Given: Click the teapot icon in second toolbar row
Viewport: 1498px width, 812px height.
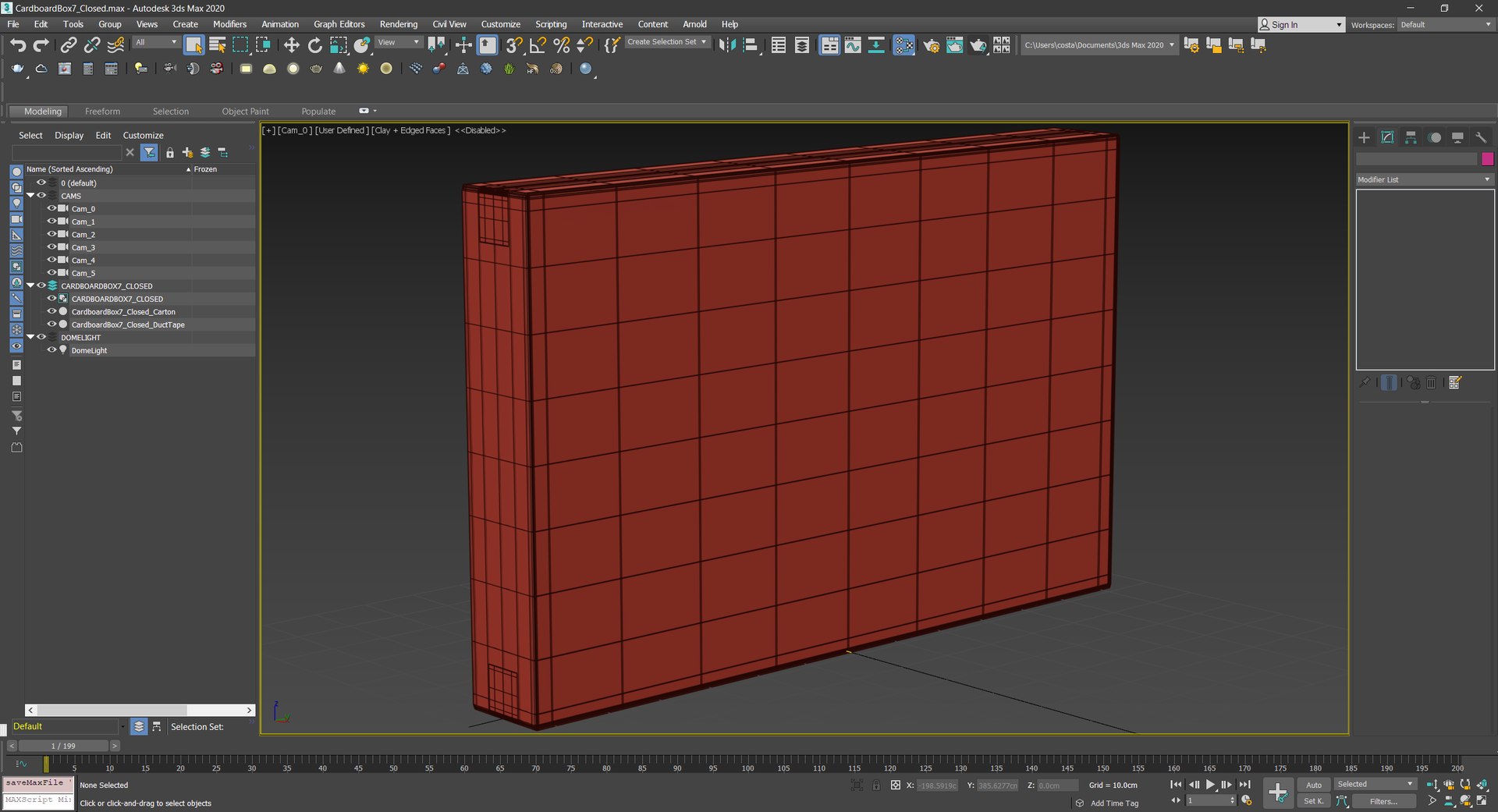Looking at the screenshot, I should pyautogui.click(x=316, y=69).
